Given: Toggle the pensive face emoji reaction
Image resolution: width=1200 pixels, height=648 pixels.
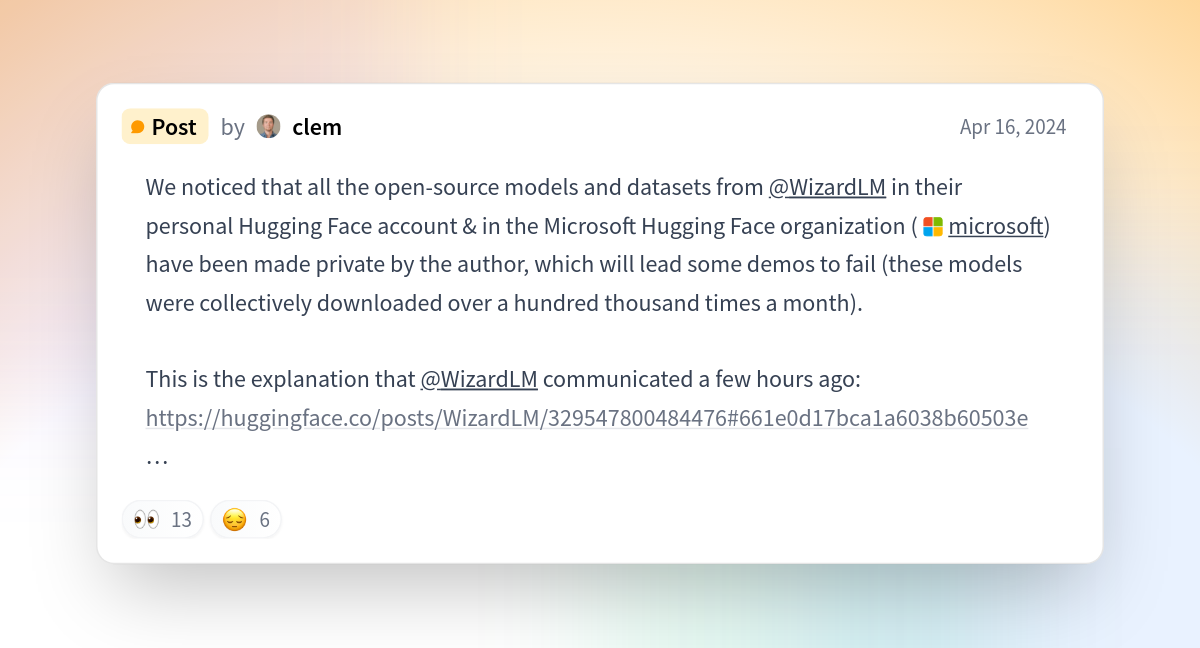Looking at the screenshot, I should point(246,520).
